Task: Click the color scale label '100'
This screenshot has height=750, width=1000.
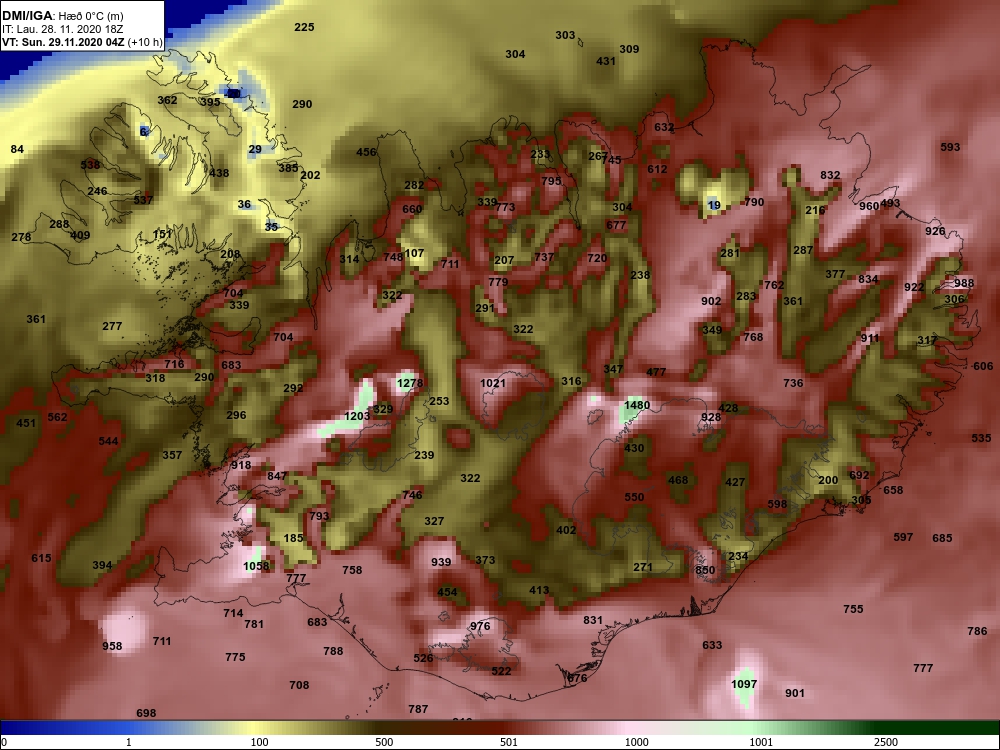Action: [259, 742]
